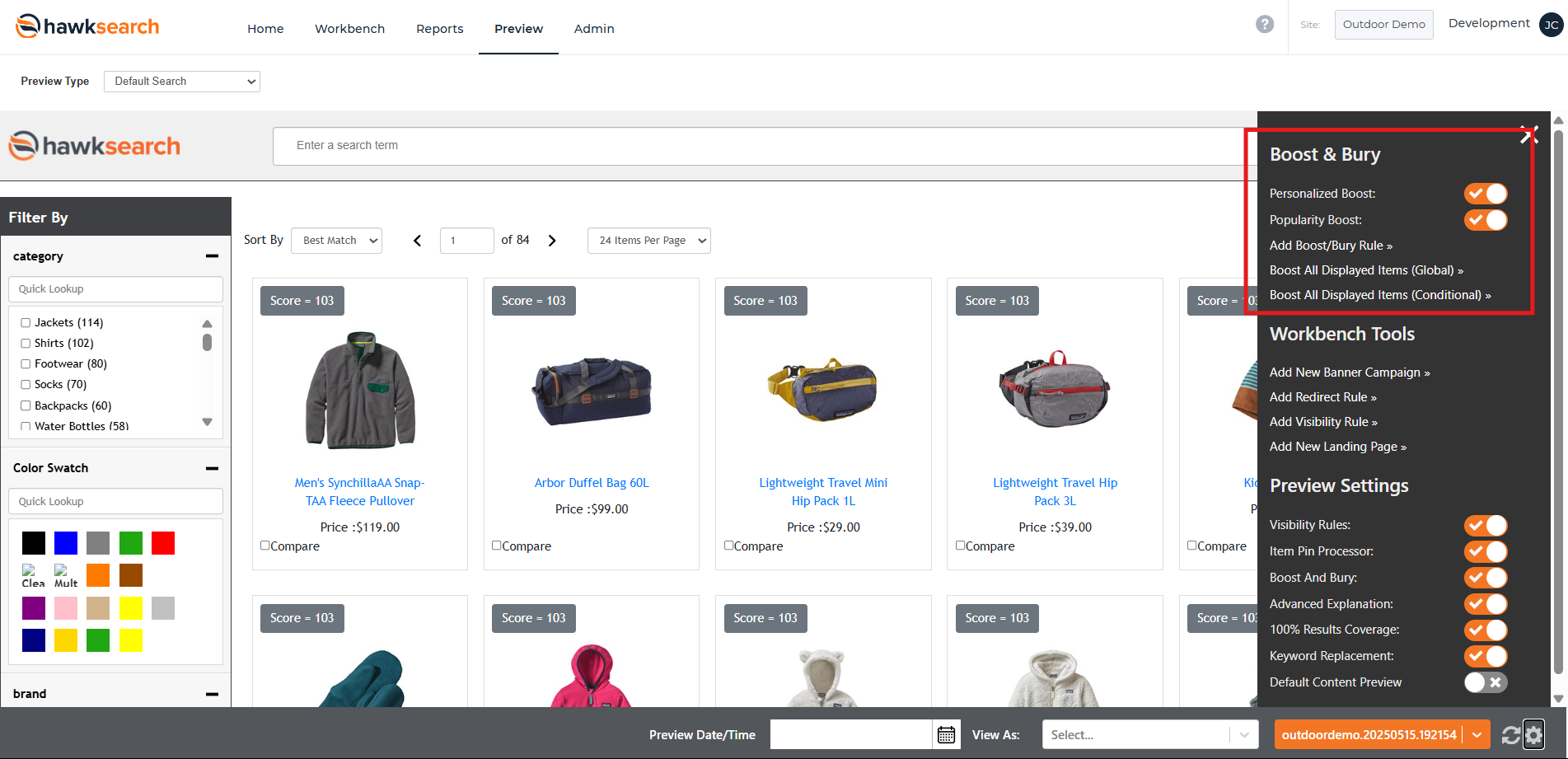Toggle 100% Results Coverage switch

click(x=1486, y=630)
